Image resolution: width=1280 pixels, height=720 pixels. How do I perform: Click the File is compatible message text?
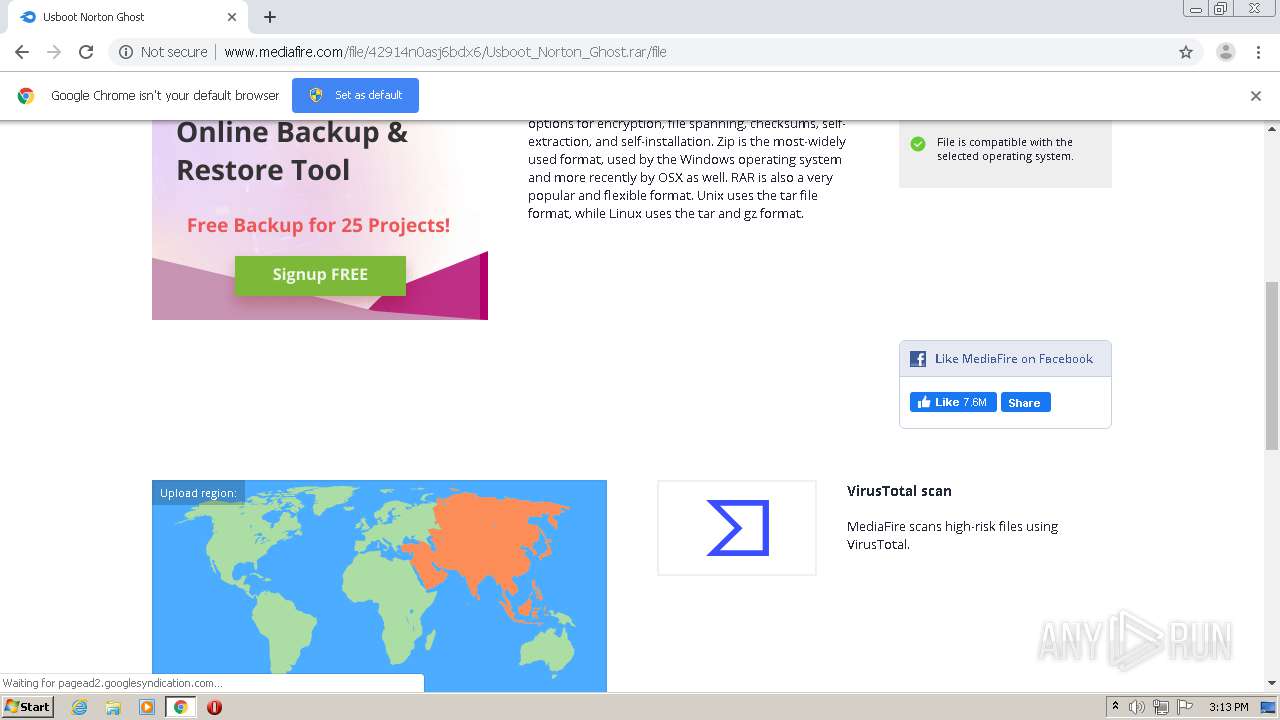1005,149
